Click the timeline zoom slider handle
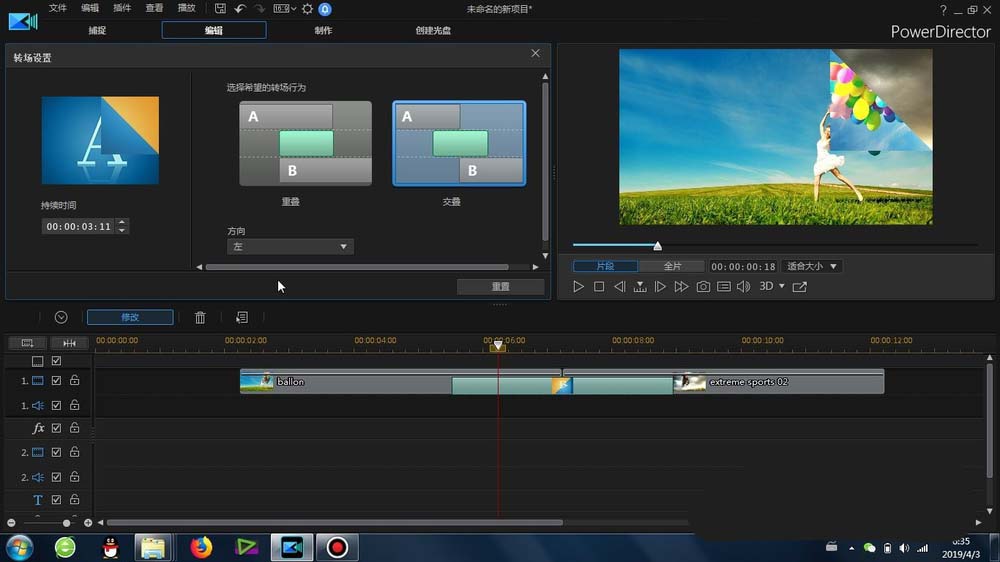Image resolution: width=1000 pixels, height=562 pixels. (67, 523)
